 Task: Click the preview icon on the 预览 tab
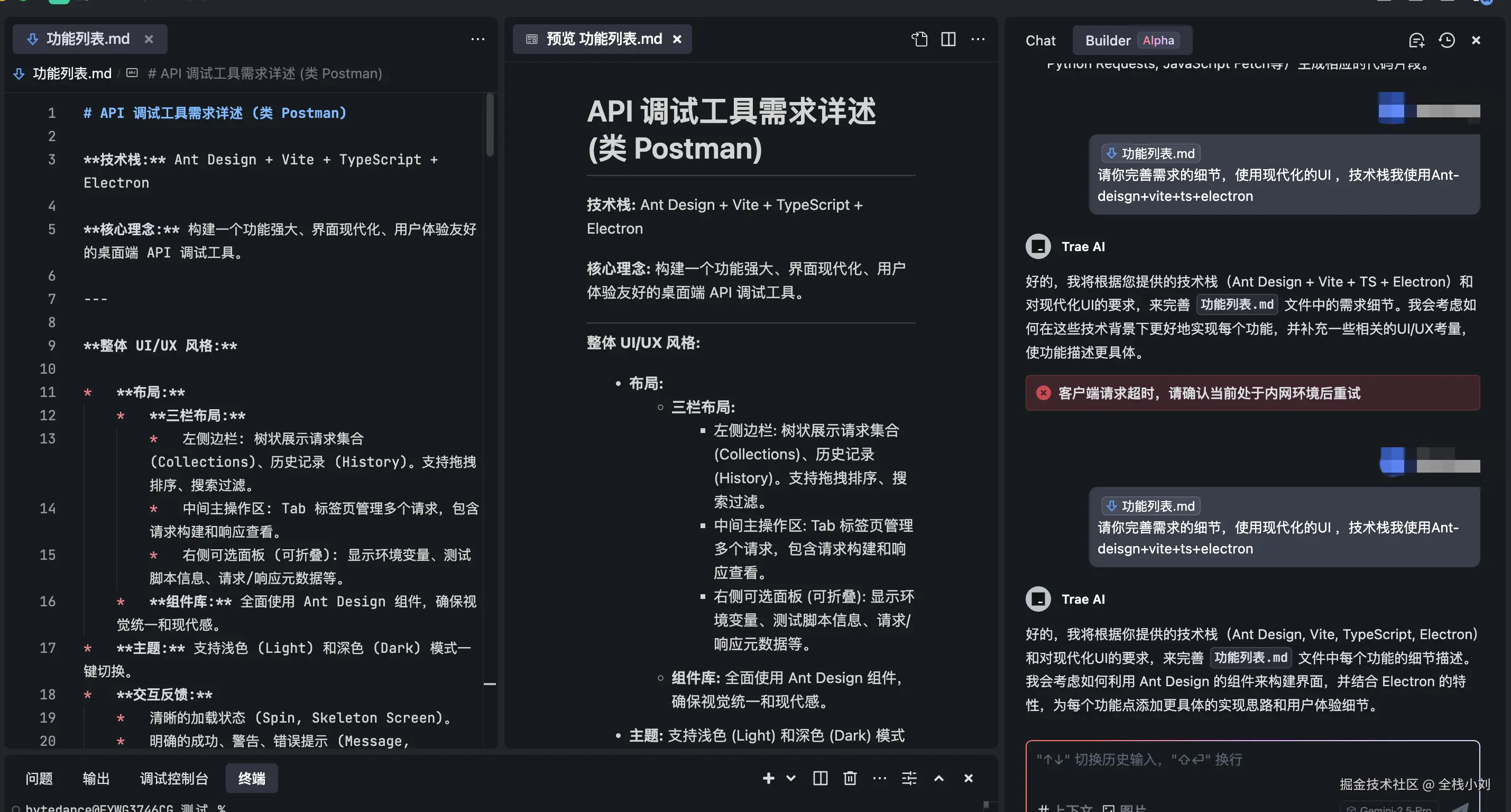click(531, 39)
